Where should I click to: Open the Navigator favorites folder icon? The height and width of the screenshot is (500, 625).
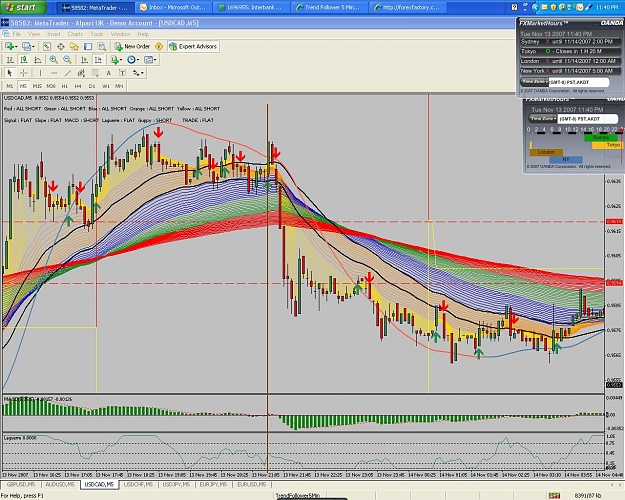pyautogui.click(x=74, y=47)
